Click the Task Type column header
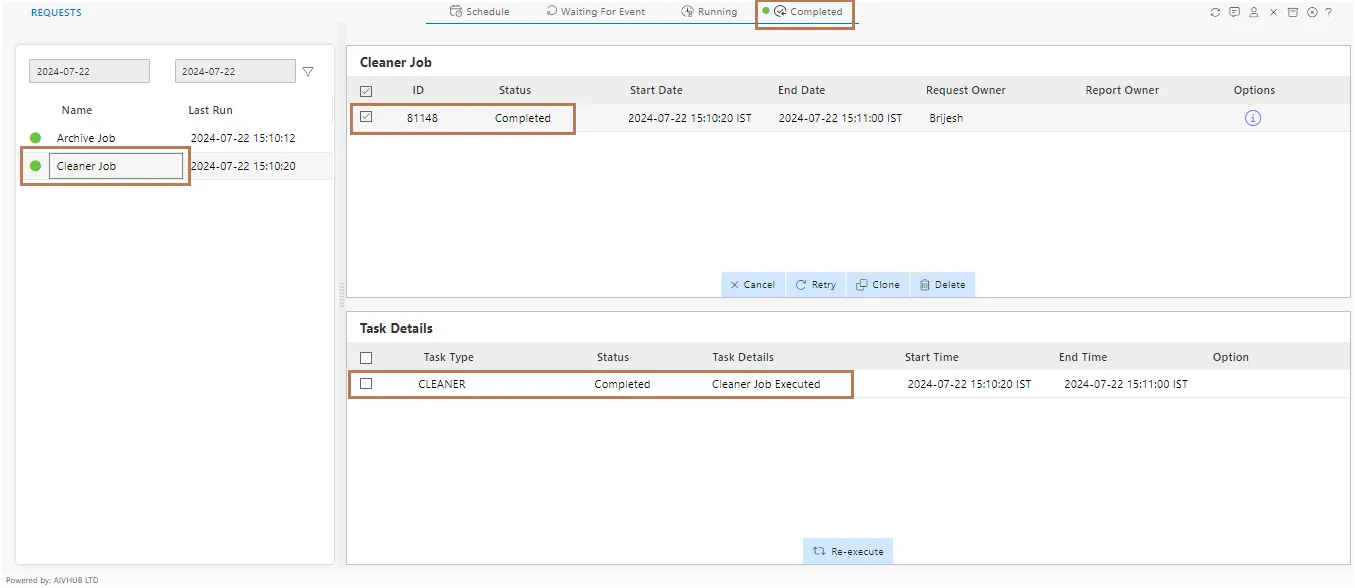This screenshot has height=588, width=1355. click(x=449, y=357)
